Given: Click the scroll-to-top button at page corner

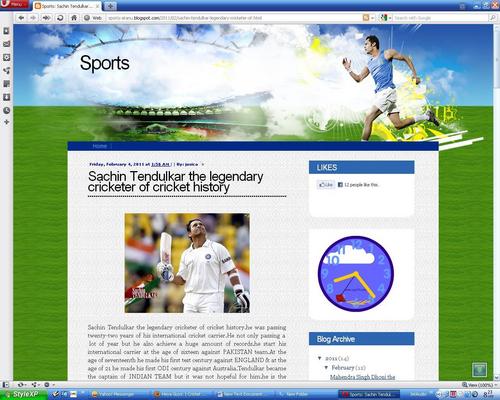Looking at the screenshot, I should 480,369.
